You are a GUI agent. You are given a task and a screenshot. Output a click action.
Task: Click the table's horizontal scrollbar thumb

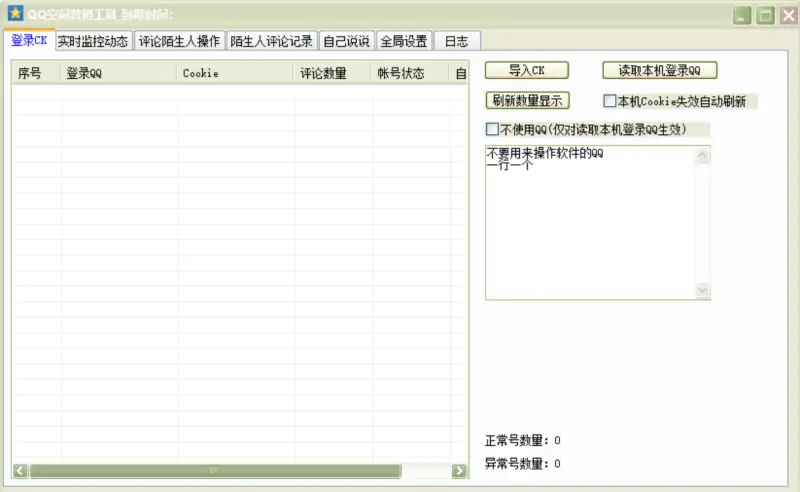point(215,470)
